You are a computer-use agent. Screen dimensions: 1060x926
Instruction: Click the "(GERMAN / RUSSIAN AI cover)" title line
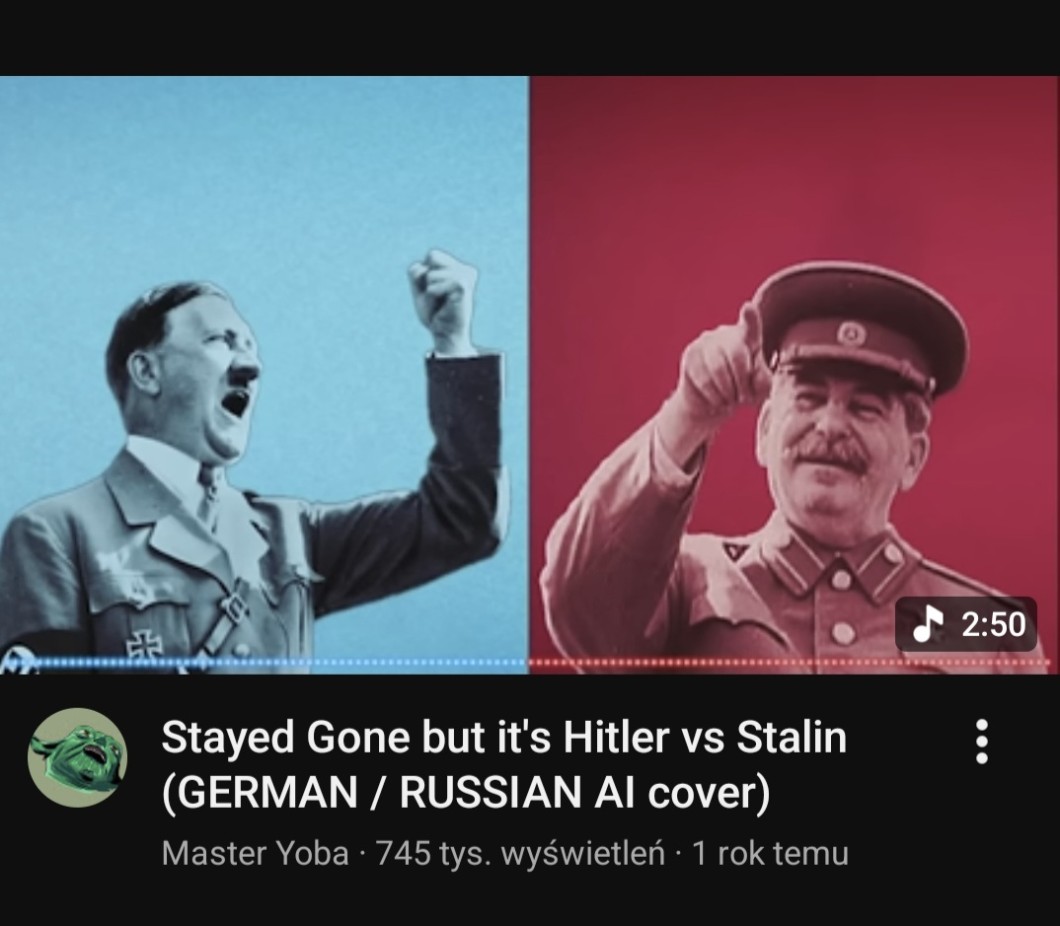click(466, 791)
